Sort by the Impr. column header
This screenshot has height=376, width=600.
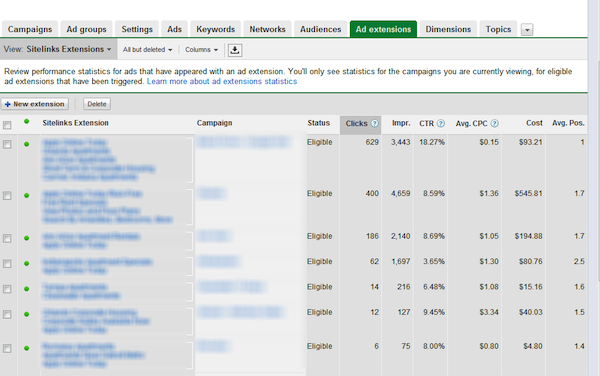point(401,123)
